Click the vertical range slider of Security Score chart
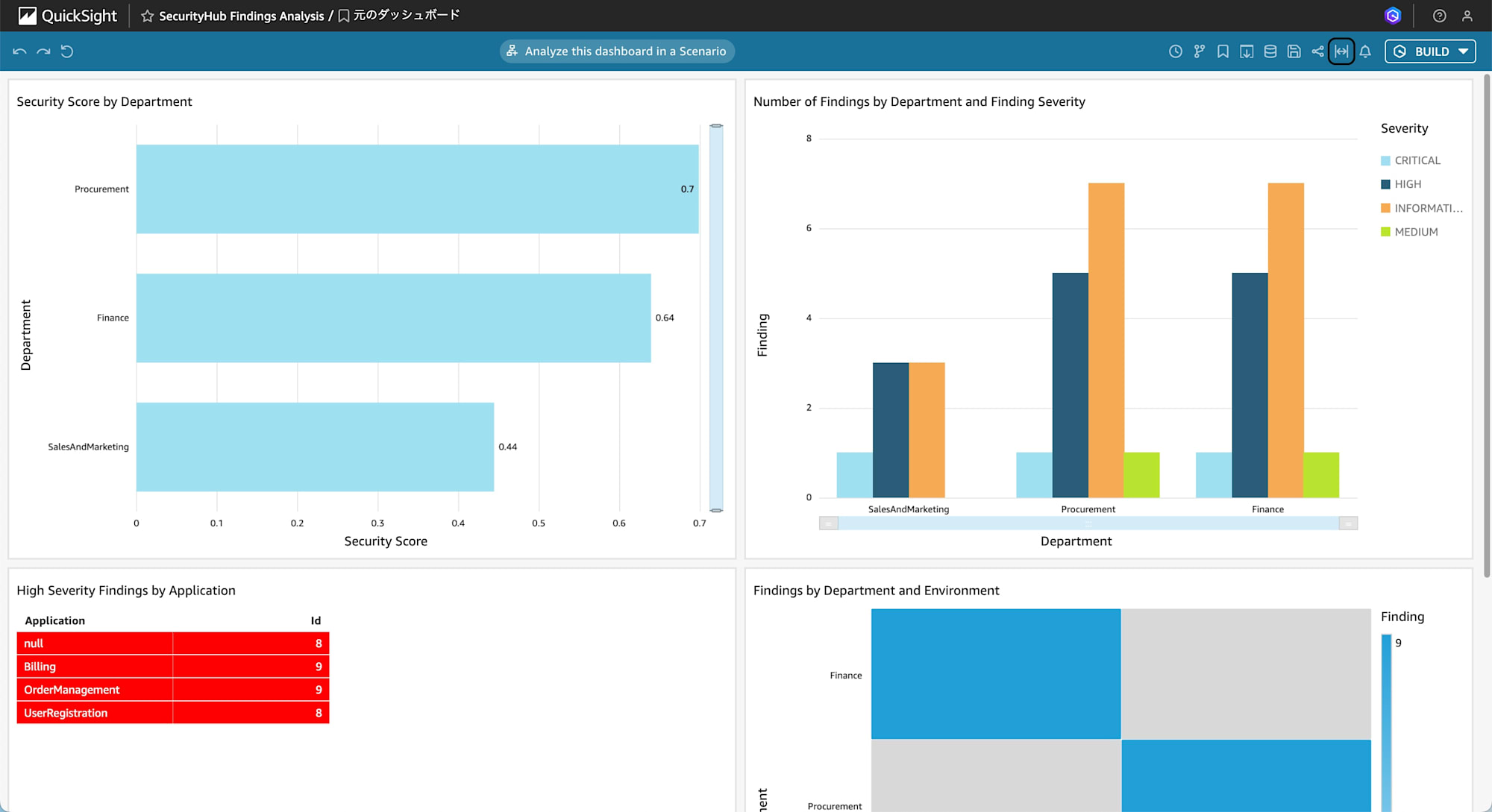 (x=716, y=318)
